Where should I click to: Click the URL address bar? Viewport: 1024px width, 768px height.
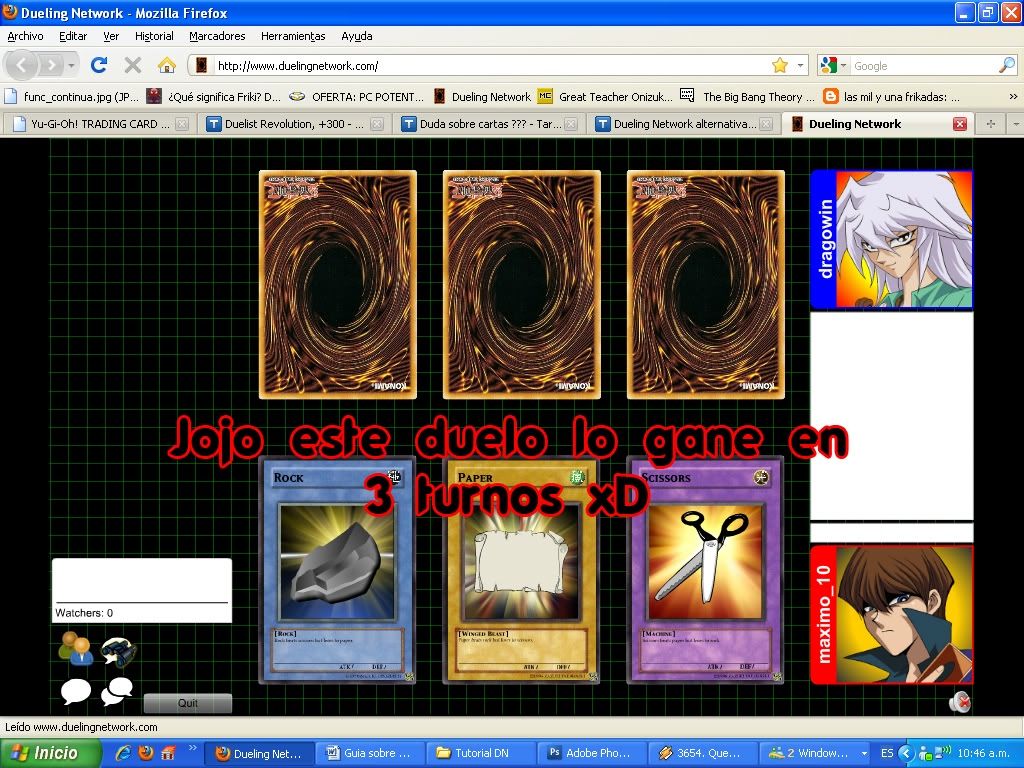coord(490,65)
